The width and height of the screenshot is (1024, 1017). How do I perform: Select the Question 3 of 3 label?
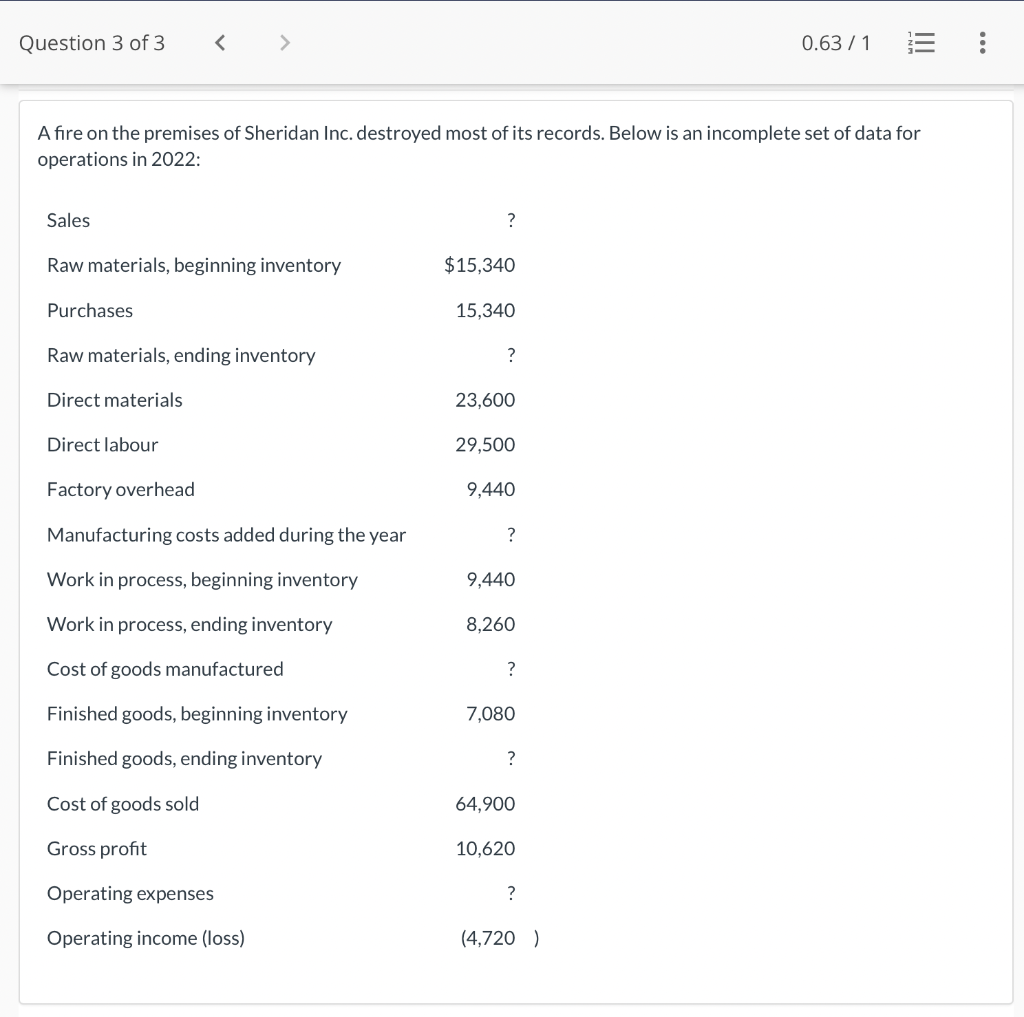(x=91, y=43)
